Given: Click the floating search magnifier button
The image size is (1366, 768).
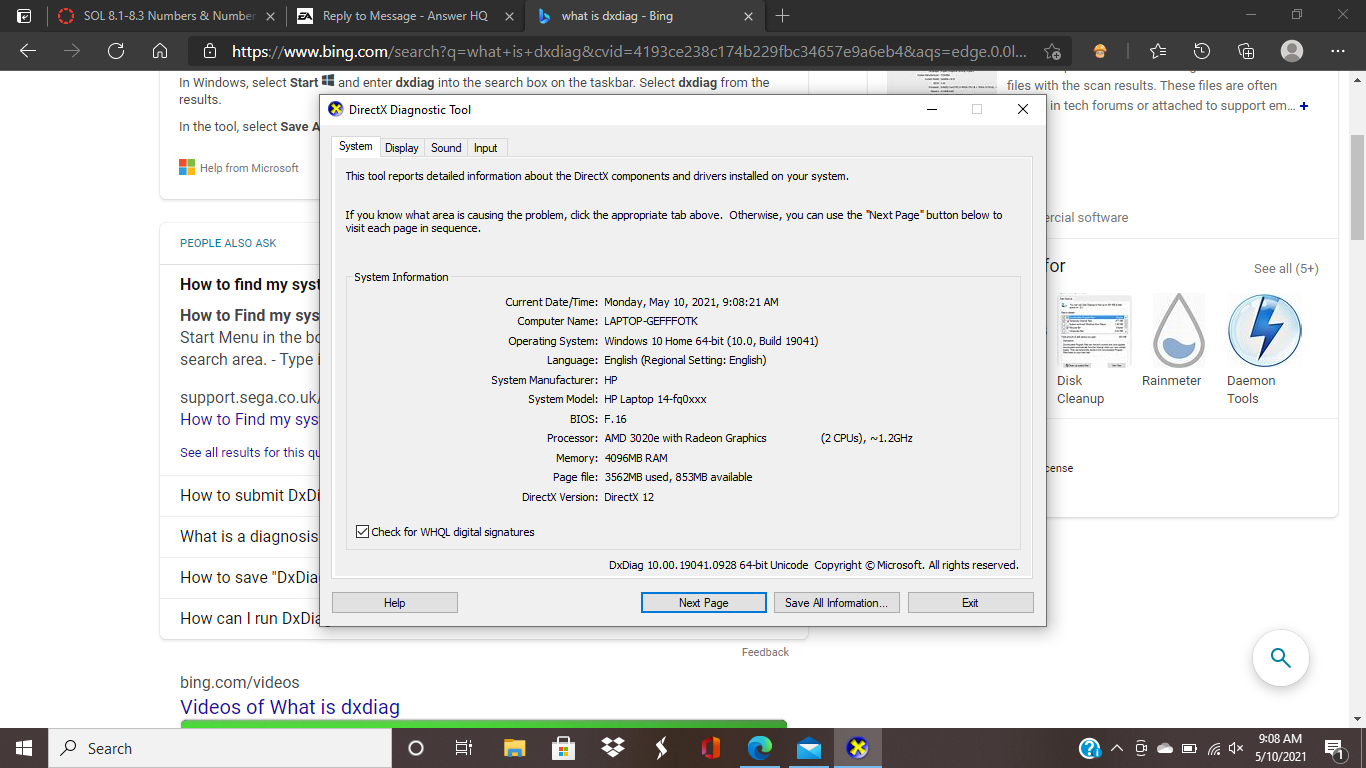Looking at the screenshot, I should (1280, 658).
